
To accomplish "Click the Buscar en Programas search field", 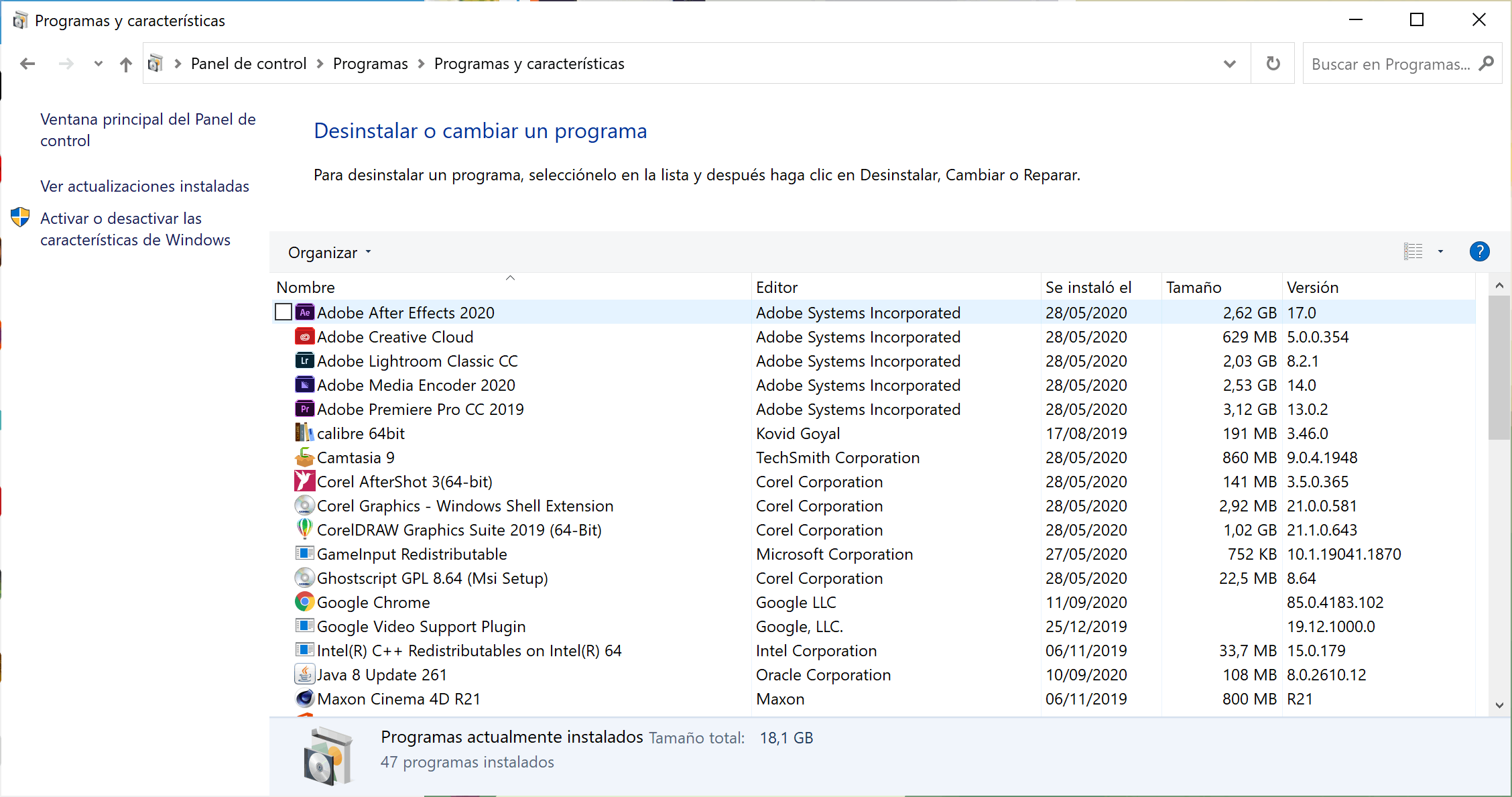I will [1390, 64].
